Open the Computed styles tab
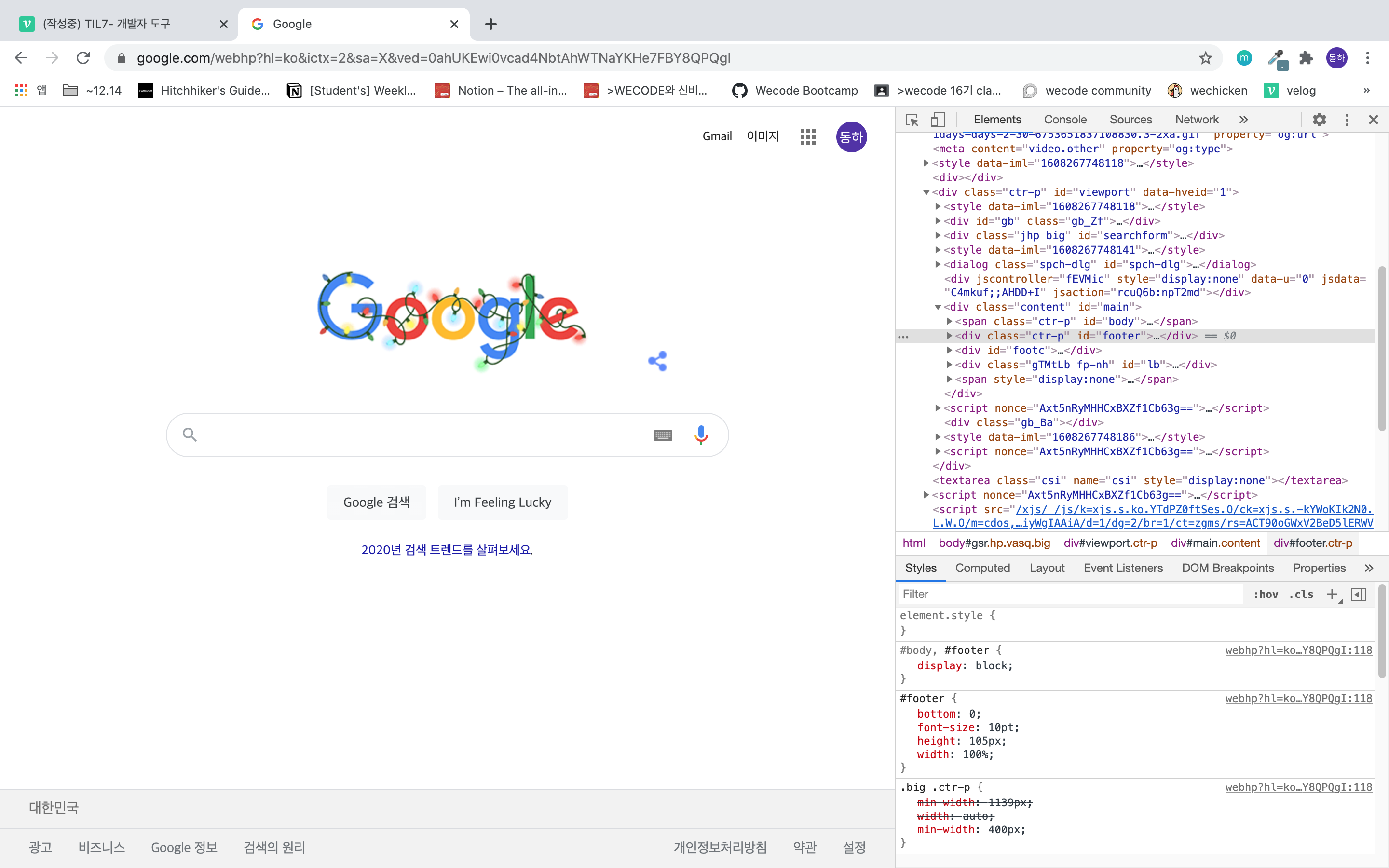Image resolution: width=1389 pixels, height=868 pixels. (982, 568)
